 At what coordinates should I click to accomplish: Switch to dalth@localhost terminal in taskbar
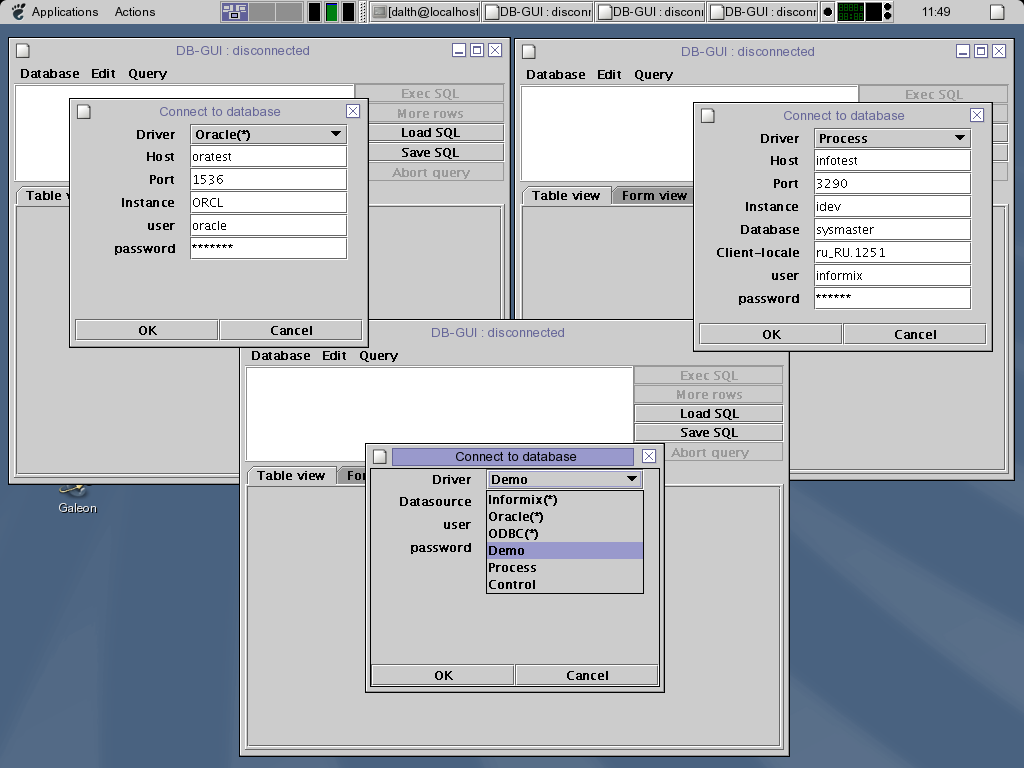pyautogui.click(x=425, y=12)
